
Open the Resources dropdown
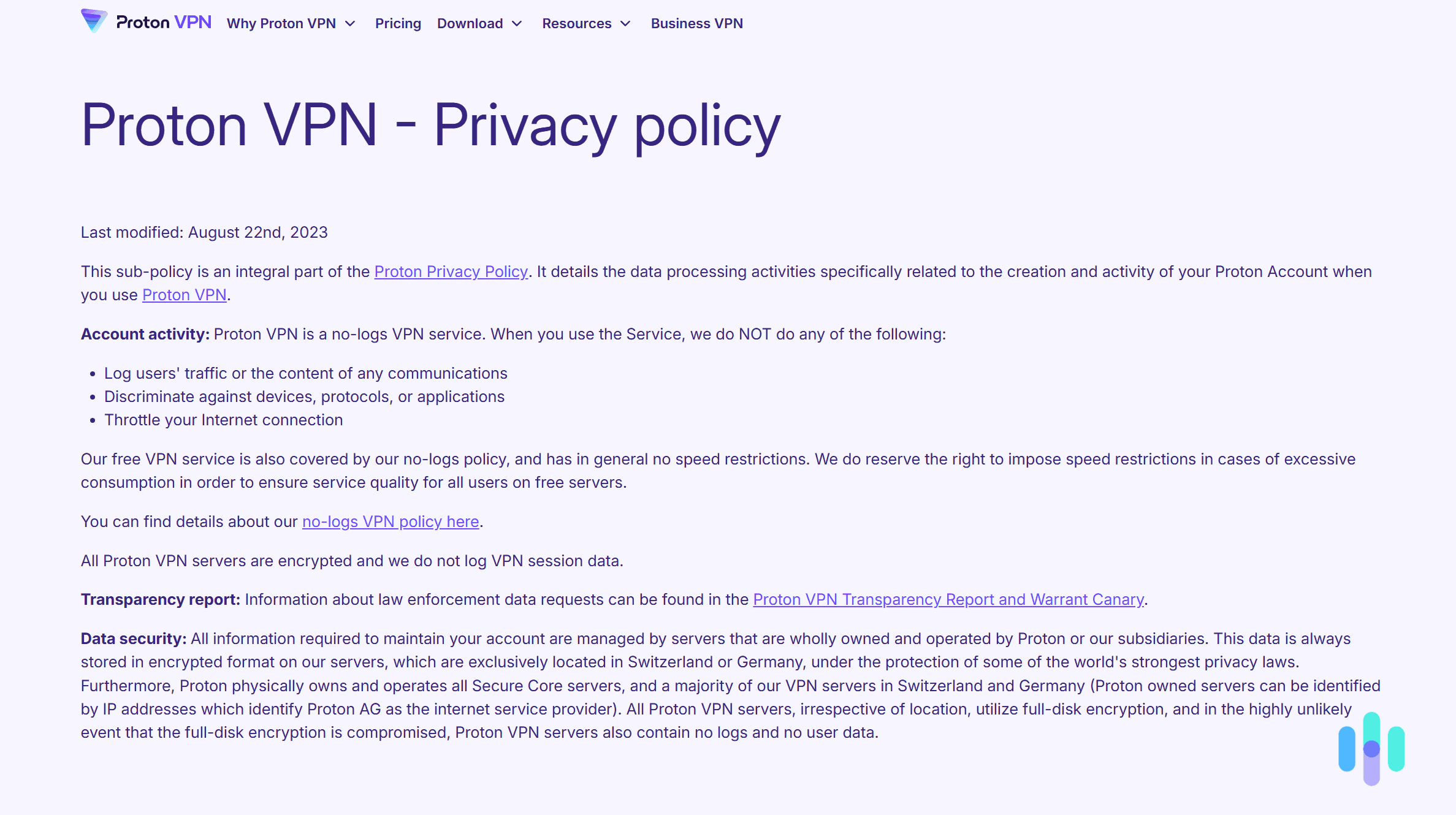point(576,23)
